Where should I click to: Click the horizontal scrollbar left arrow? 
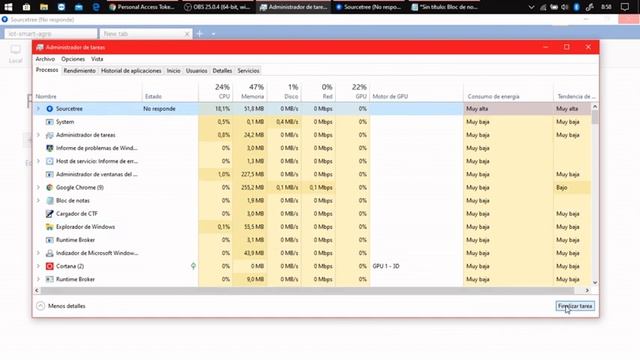click(x=37, y=291)
